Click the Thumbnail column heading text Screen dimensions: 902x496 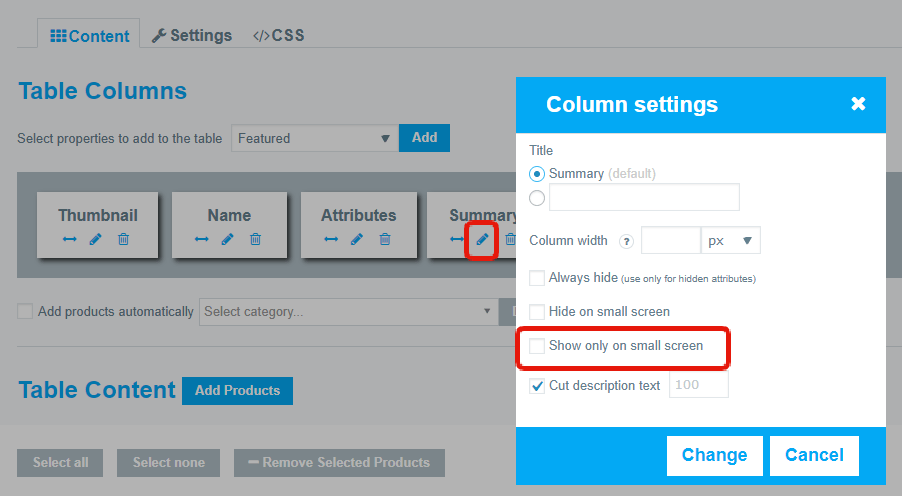(98, 215)
